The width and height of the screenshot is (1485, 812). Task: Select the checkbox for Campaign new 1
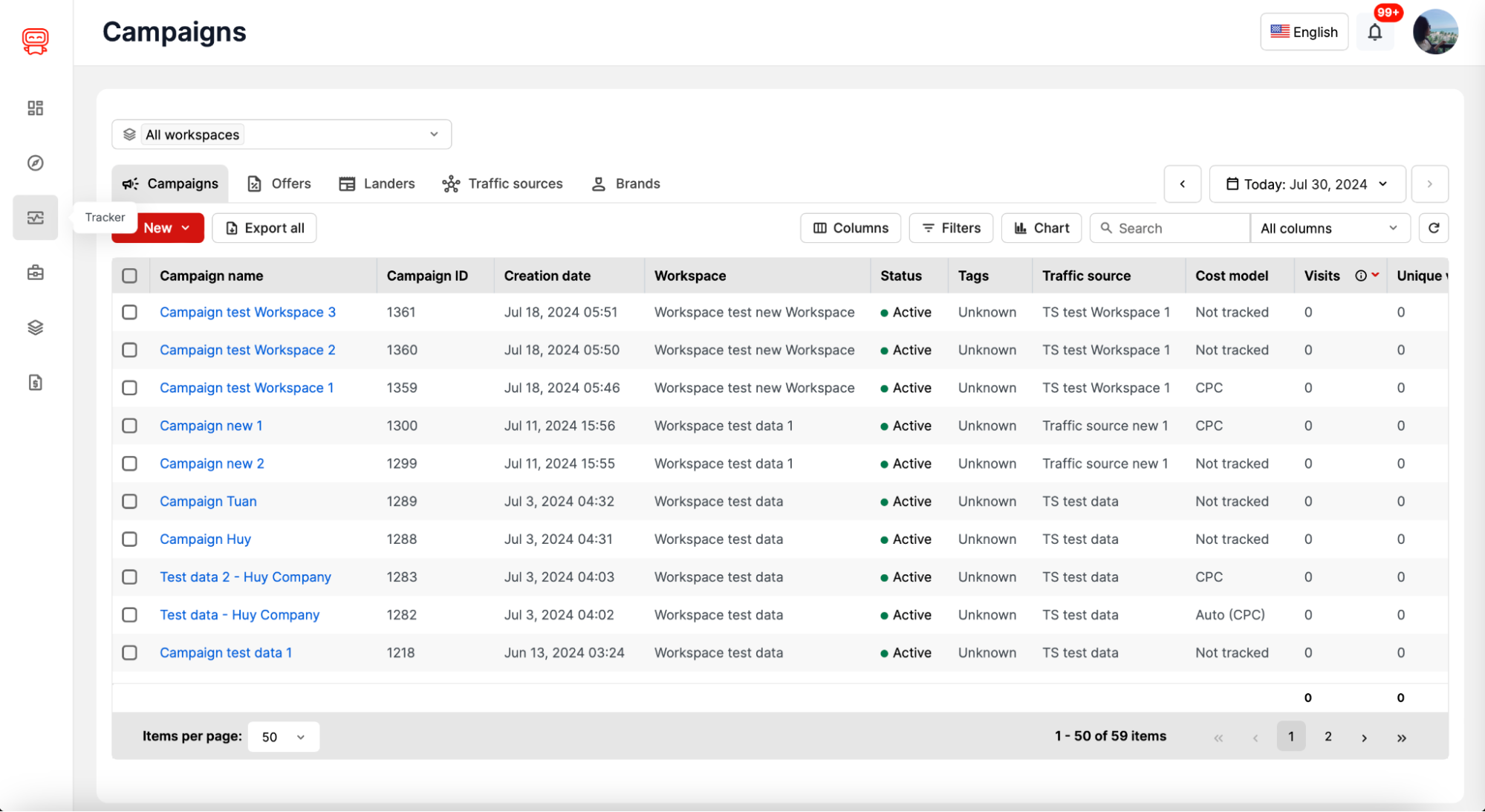130,426
